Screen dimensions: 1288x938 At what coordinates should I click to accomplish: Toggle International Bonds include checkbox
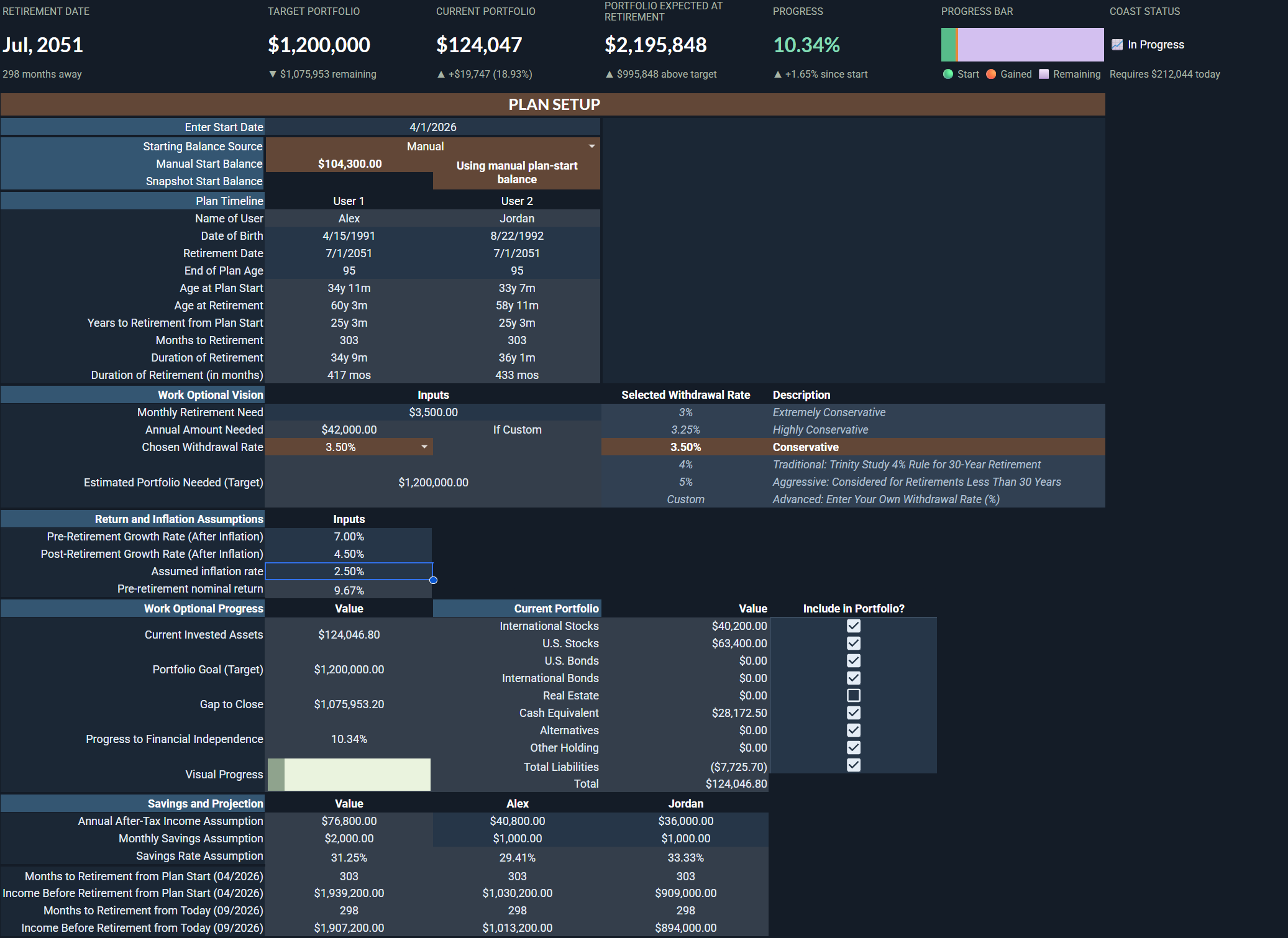tap(854, 678)
